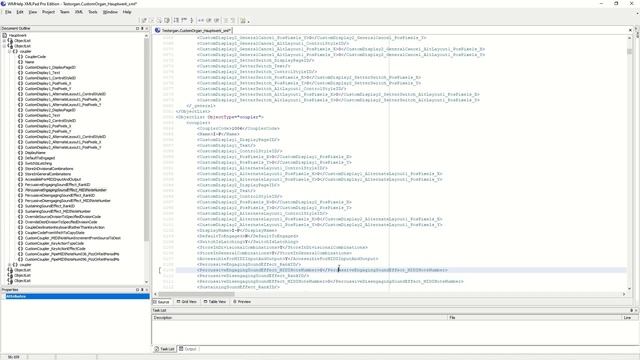Viewport: 640px width, 360px height.
Task: Click the File column header in Task List
Action: pyautogui.click(x=534, y=318)
